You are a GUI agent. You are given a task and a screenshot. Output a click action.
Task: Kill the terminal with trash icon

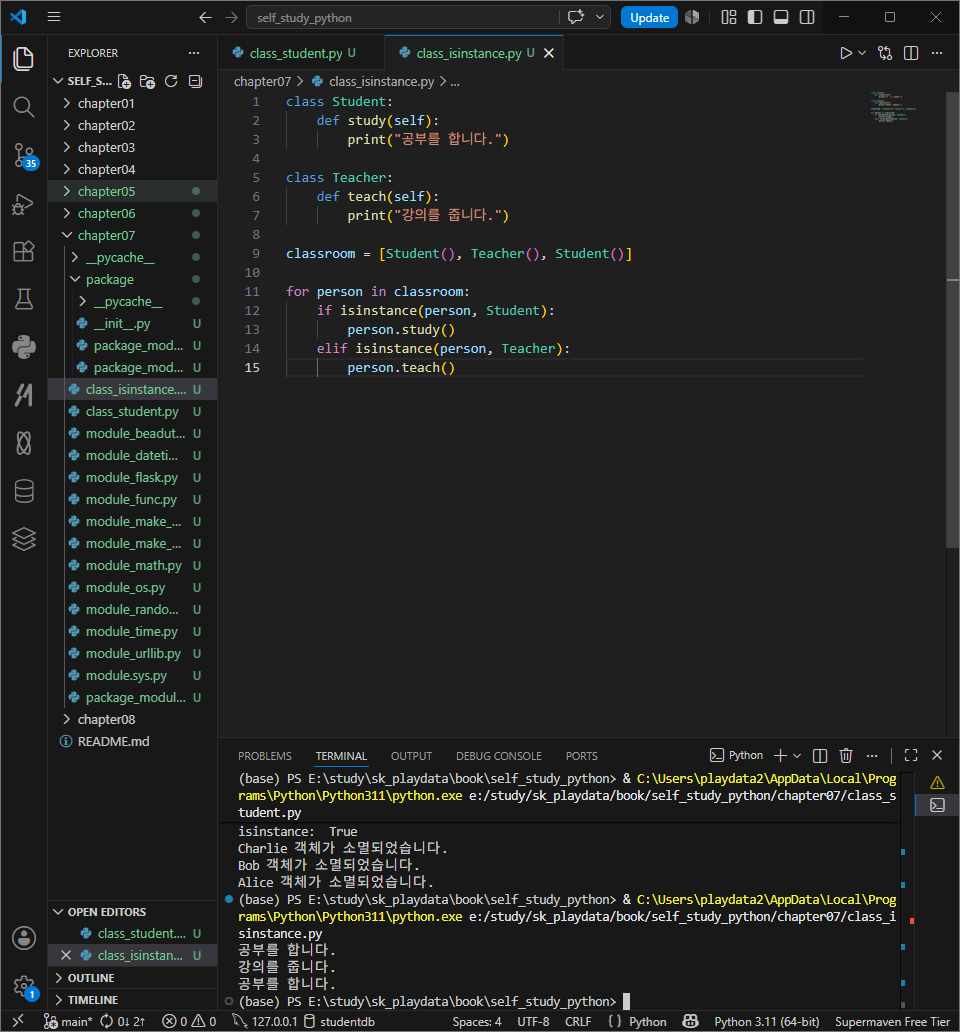(x=846, y=756)
